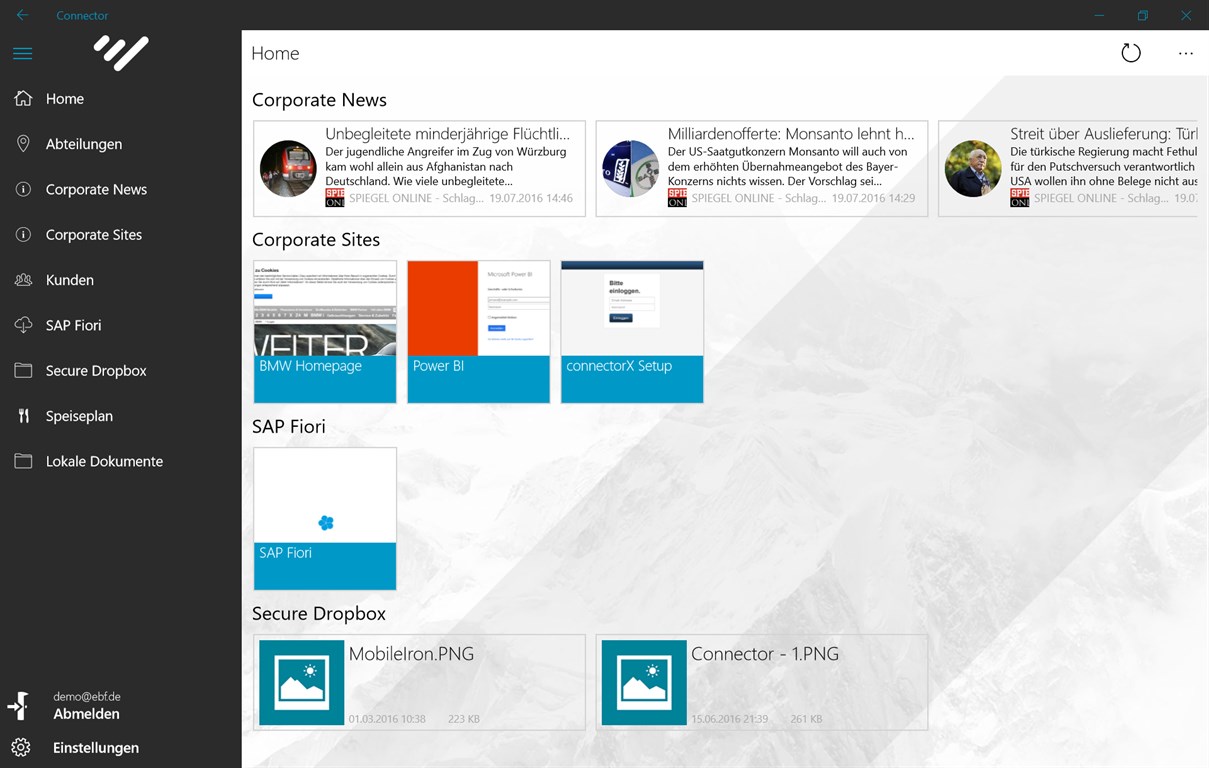The width and height of the screenshot is (1209, 768).
Task: Select the Home icon in the sidebar
Action: click(x=22, y=98)
